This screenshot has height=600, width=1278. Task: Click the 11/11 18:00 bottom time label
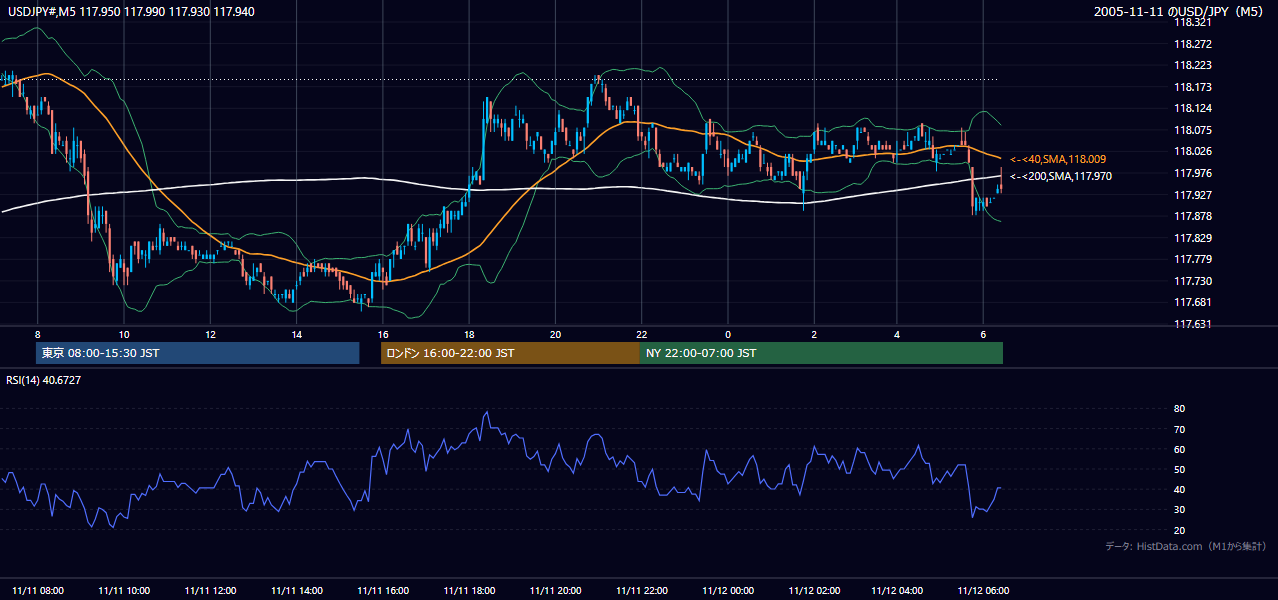(x=469, y=591)
